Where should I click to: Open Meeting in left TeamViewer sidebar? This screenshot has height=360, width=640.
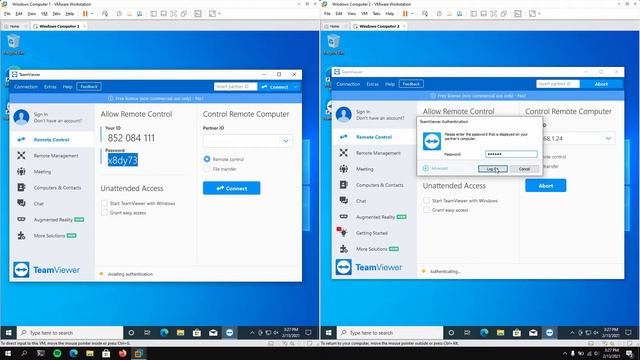coord(42,171)
